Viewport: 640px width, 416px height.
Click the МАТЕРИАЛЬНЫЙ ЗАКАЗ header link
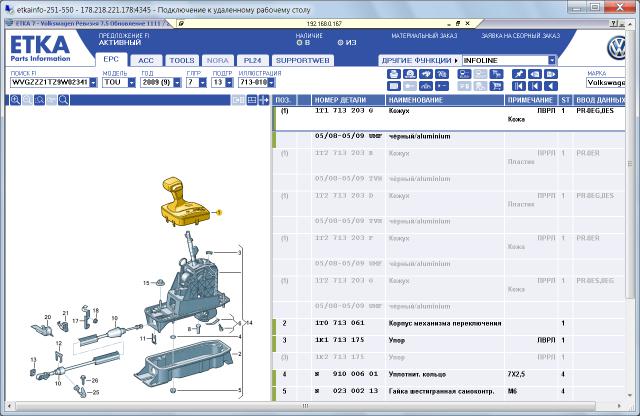(424, 36)
